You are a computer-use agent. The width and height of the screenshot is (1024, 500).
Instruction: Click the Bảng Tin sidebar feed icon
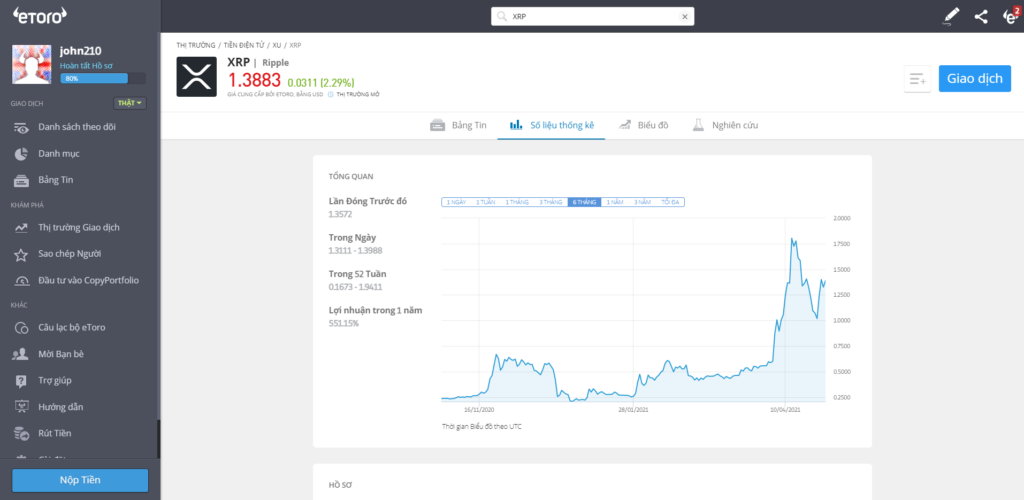(x=21, y=180)
